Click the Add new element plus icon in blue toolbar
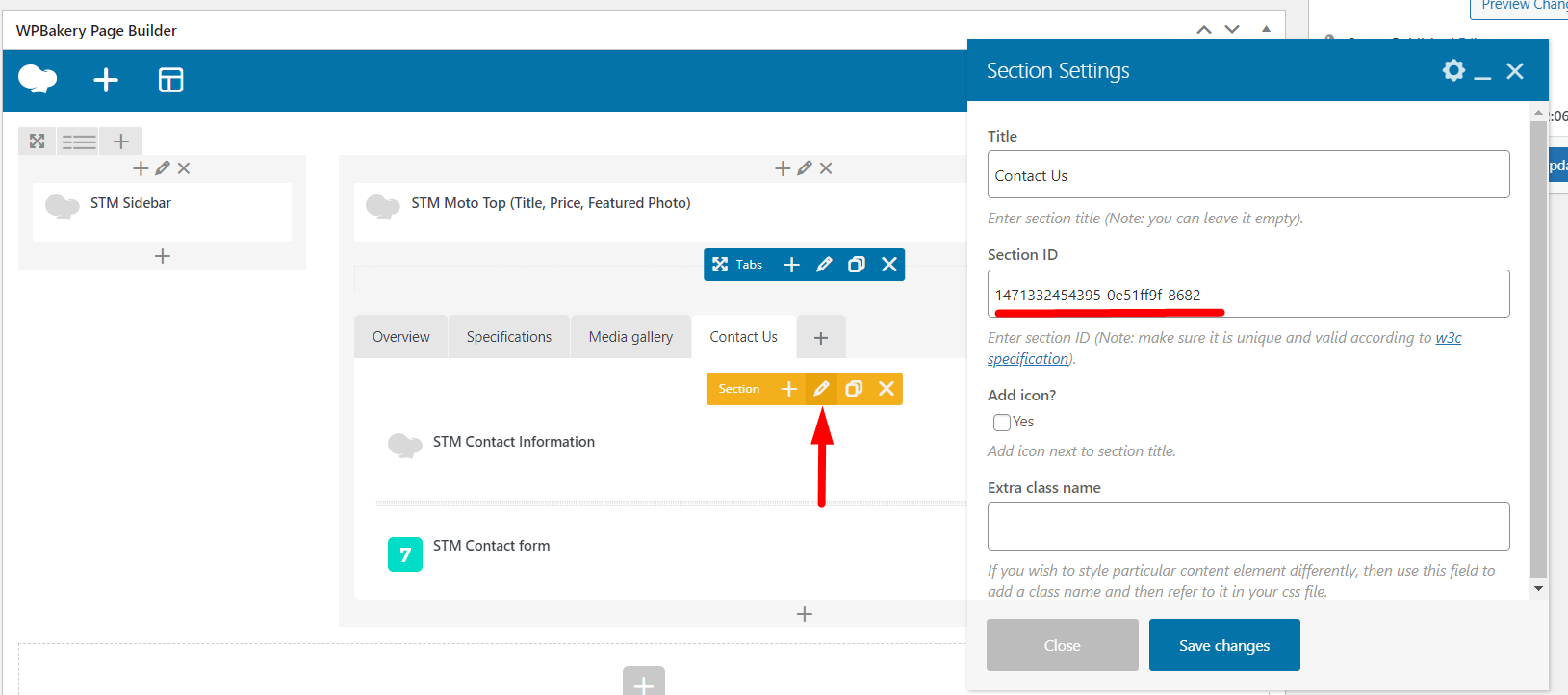Image resolution: width=1568 pixels, height=695 pixels. [106, 80]
